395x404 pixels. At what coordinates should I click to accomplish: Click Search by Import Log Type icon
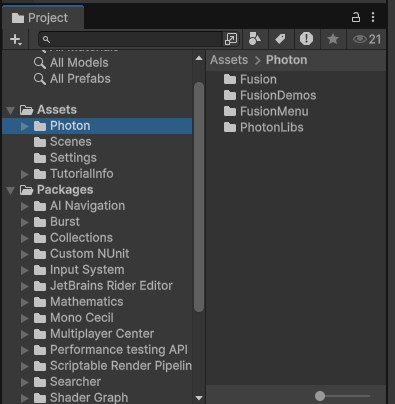[x=306, y=39]
